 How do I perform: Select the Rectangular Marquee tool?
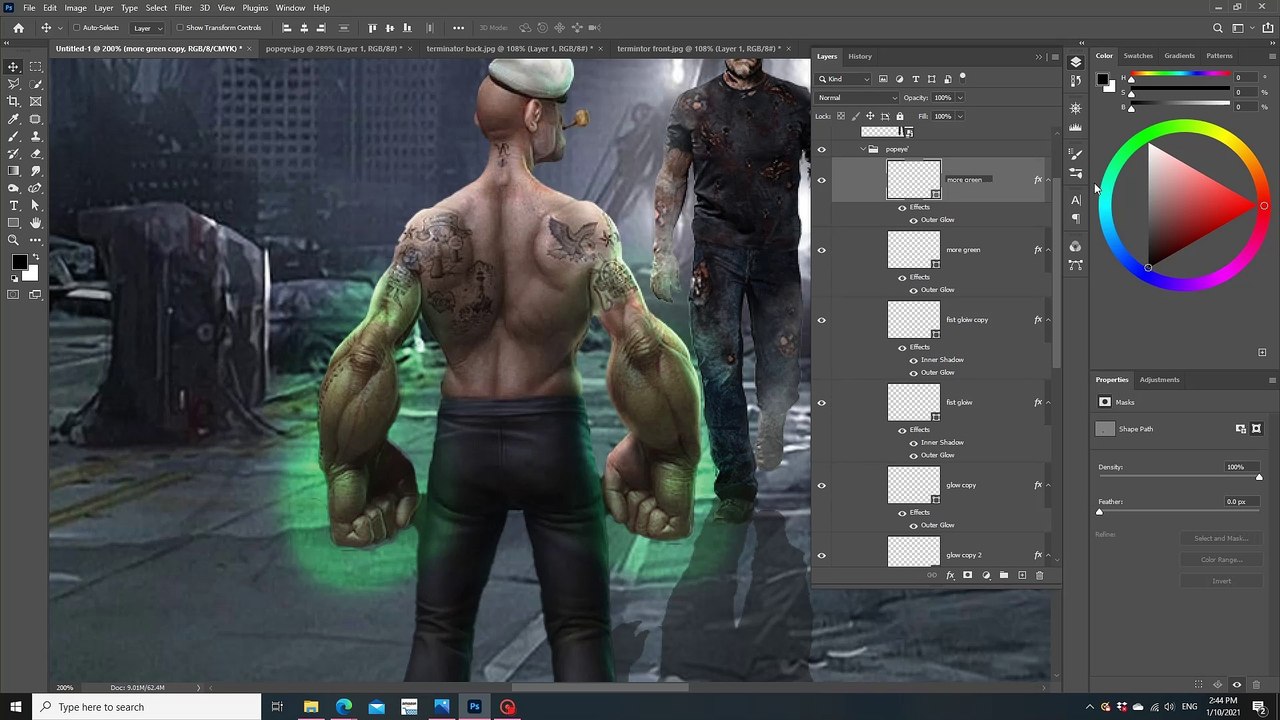pyautogui.click(x=36, y=67)
